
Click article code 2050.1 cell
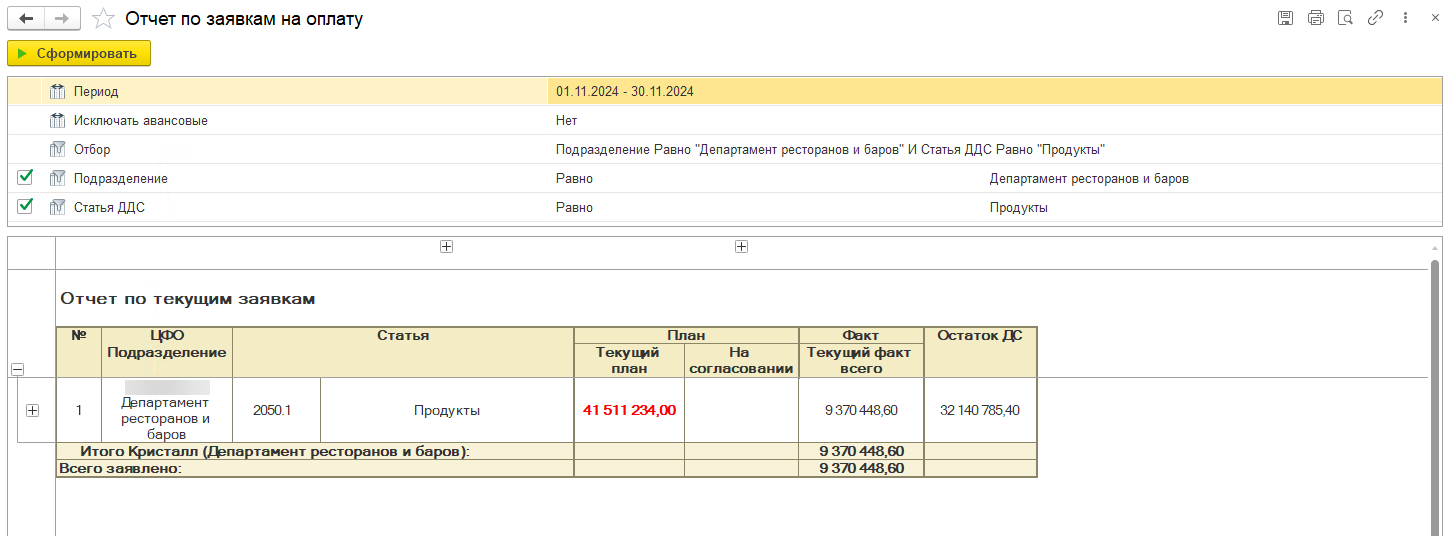(x=276, y=410)
